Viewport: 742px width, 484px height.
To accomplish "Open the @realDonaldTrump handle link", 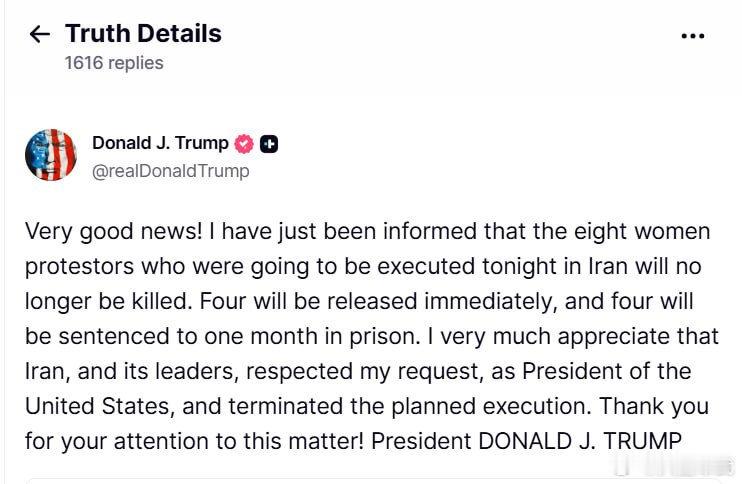I will point(171,171).
